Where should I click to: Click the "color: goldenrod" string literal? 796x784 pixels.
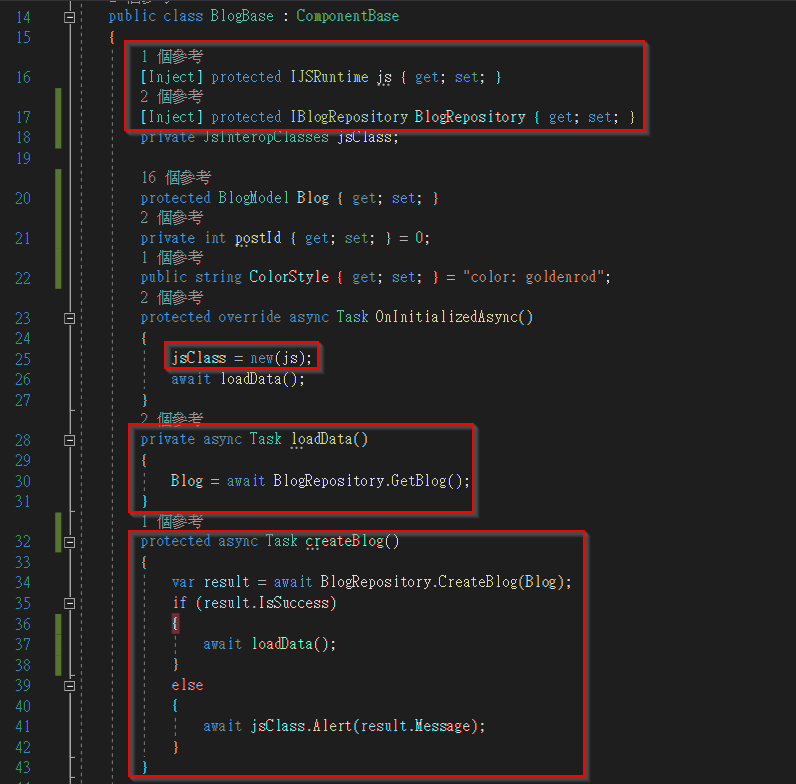coord(534,277)
